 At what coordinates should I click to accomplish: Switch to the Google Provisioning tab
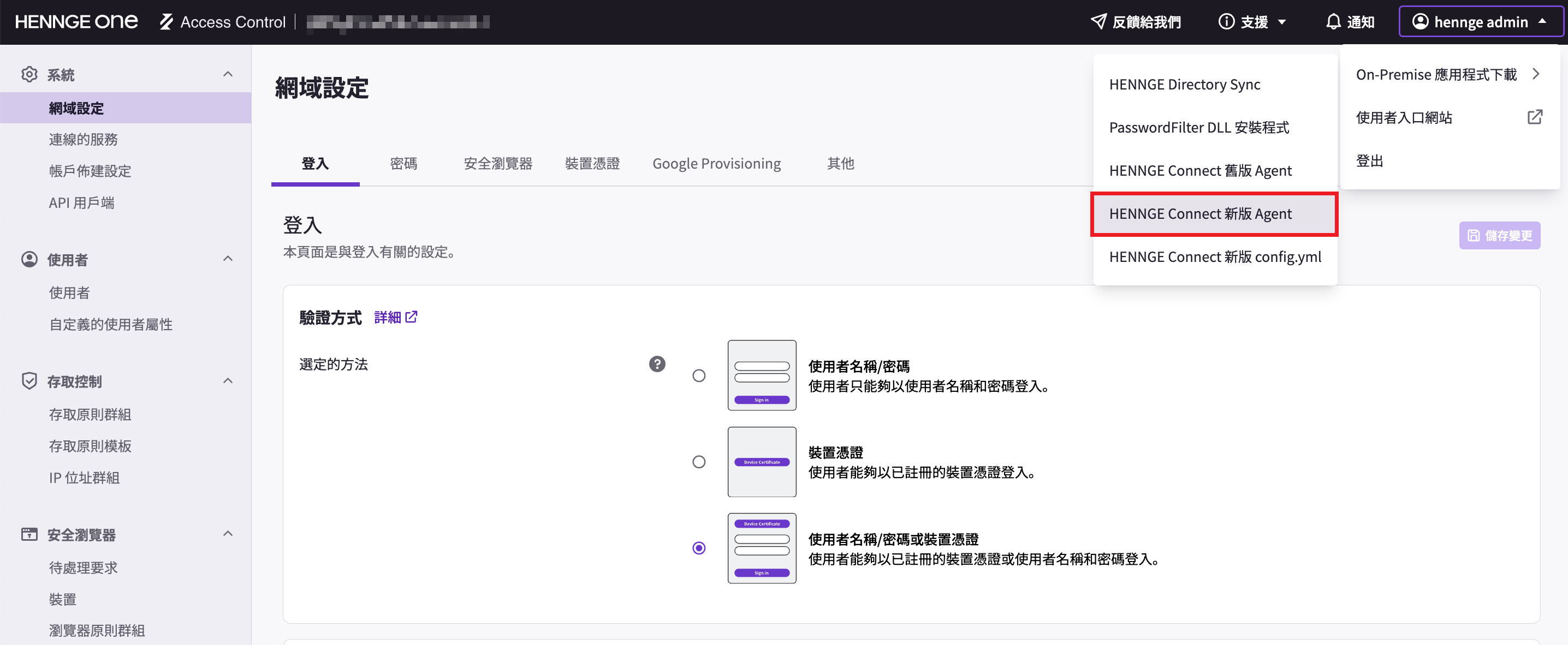tap(716, 163)
